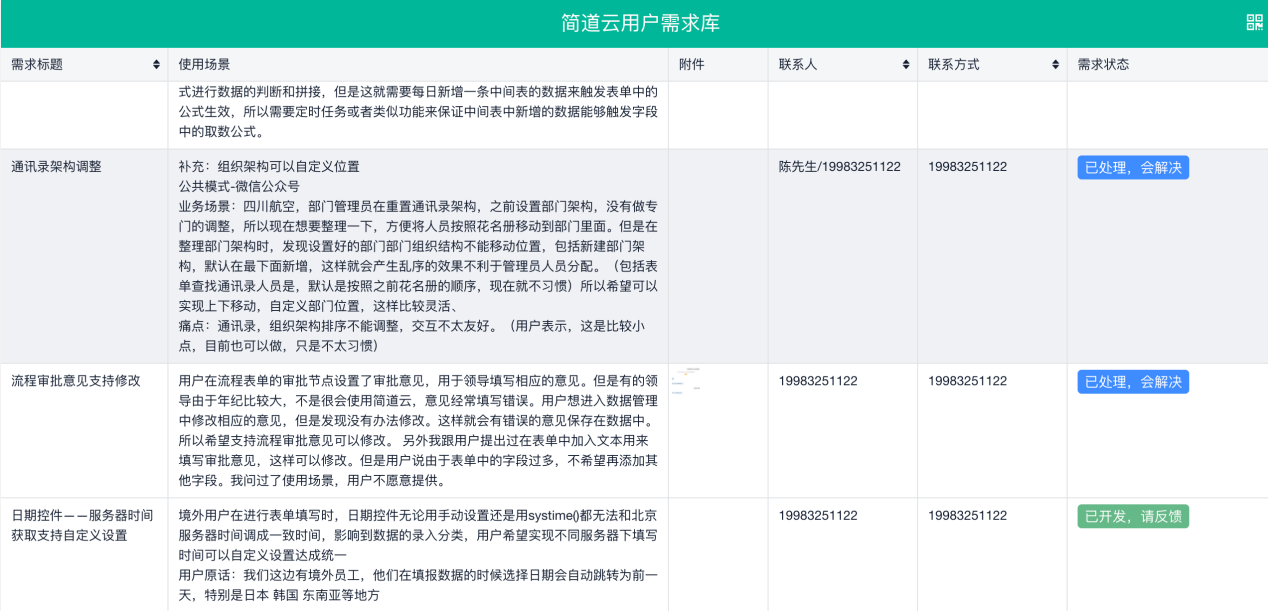Click the 使用场景 column header
Viewport: 1268px width, 611px height.
pyautogui.click(x=204, y=65)
